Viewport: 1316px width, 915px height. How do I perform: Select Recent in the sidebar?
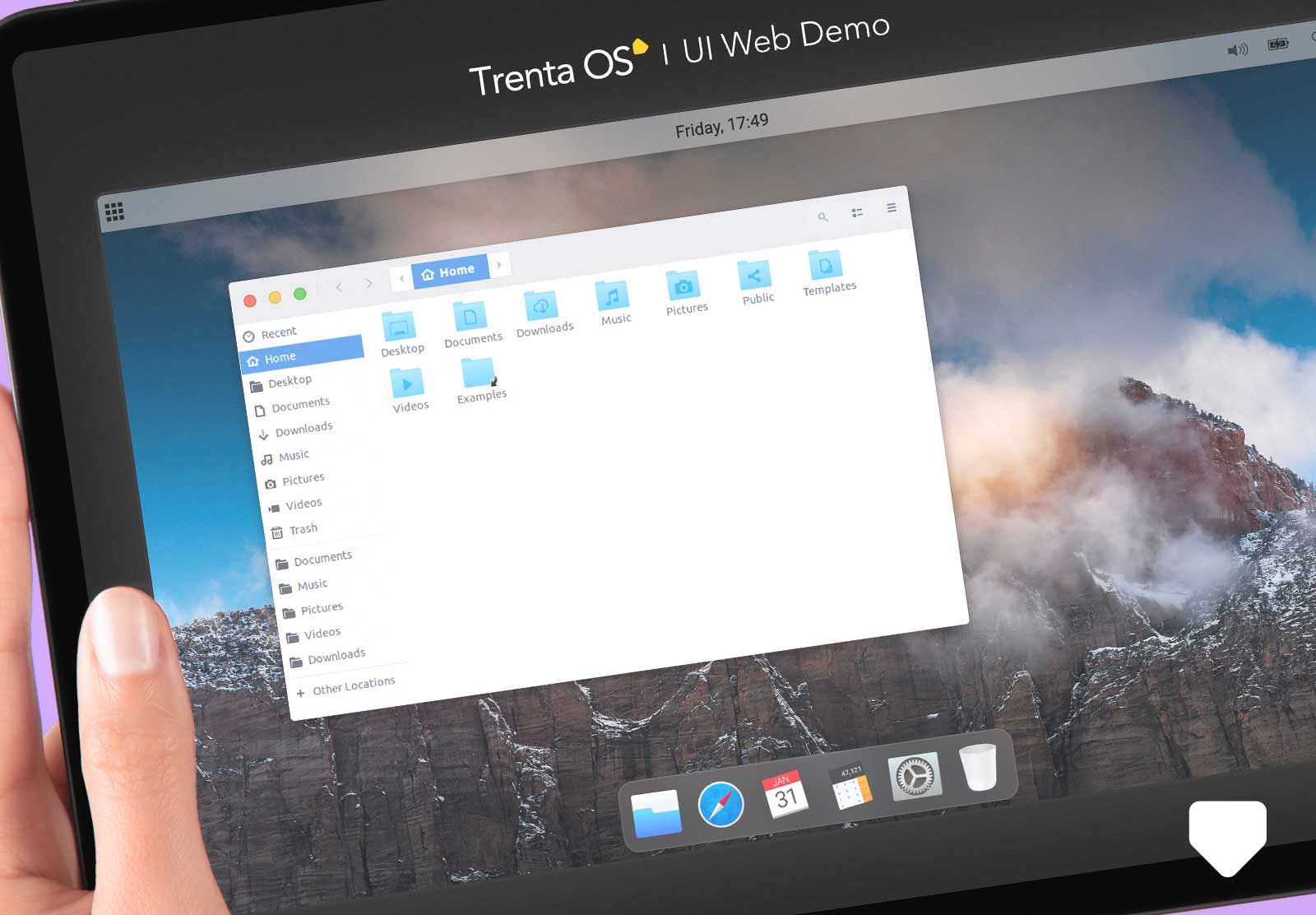coord(271,333)
